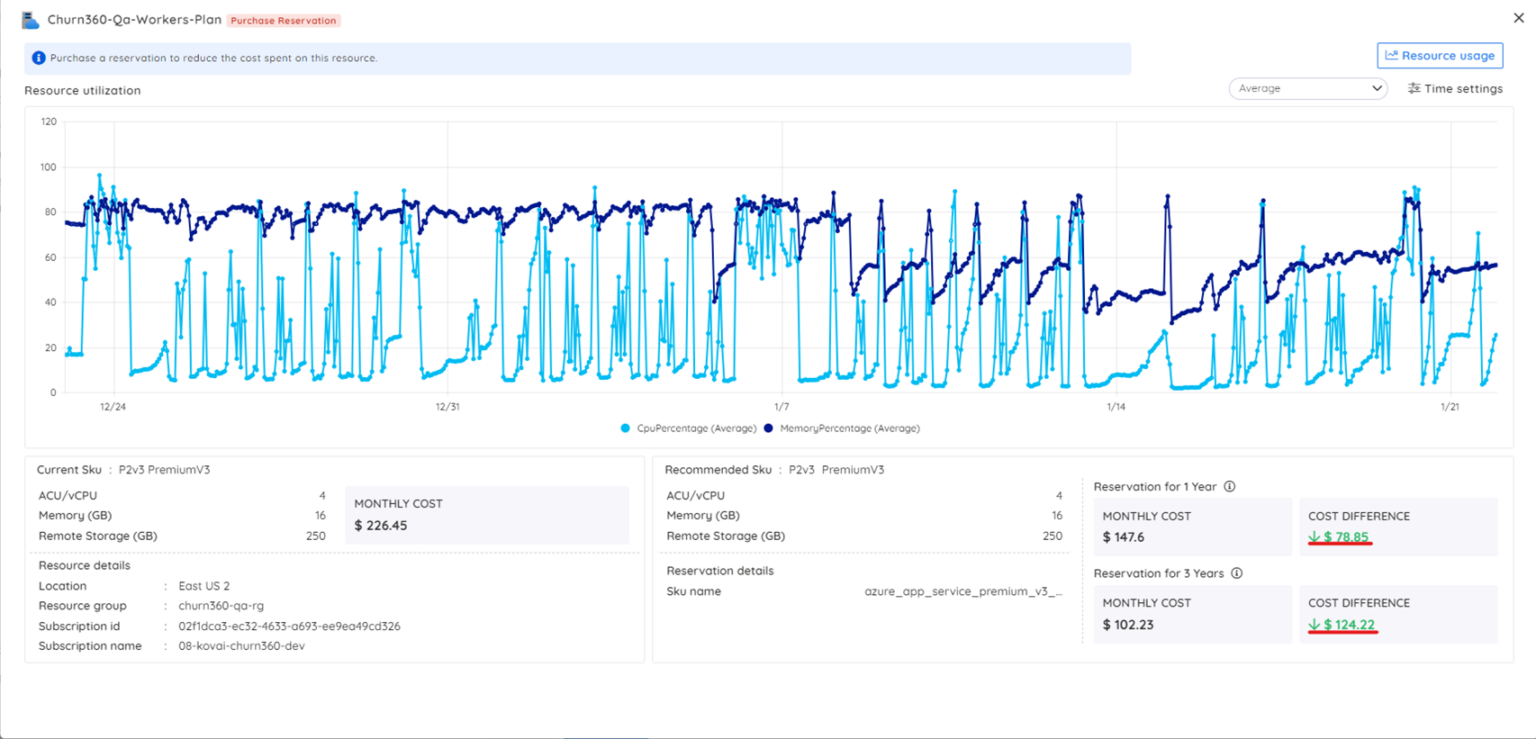The height and width of the screenshot is (739, 1536).
Task: Open the $124.22 cost difference link
Action: pos(1348,624)
